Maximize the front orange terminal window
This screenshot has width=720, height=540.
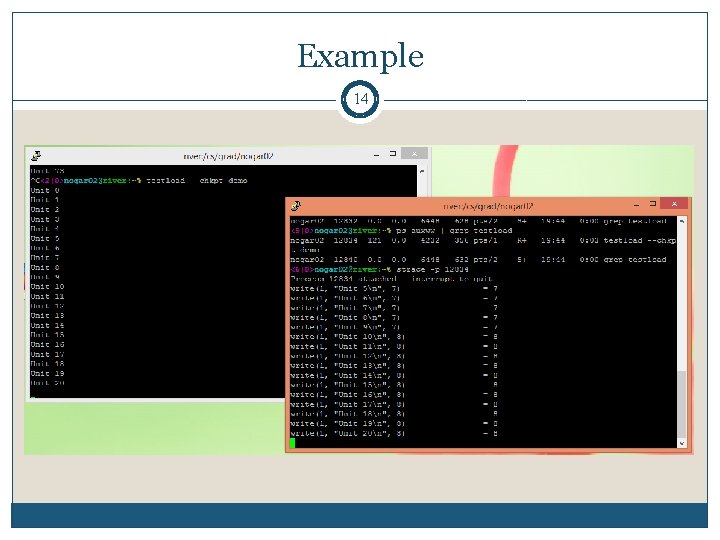click(x=653, y=203)
